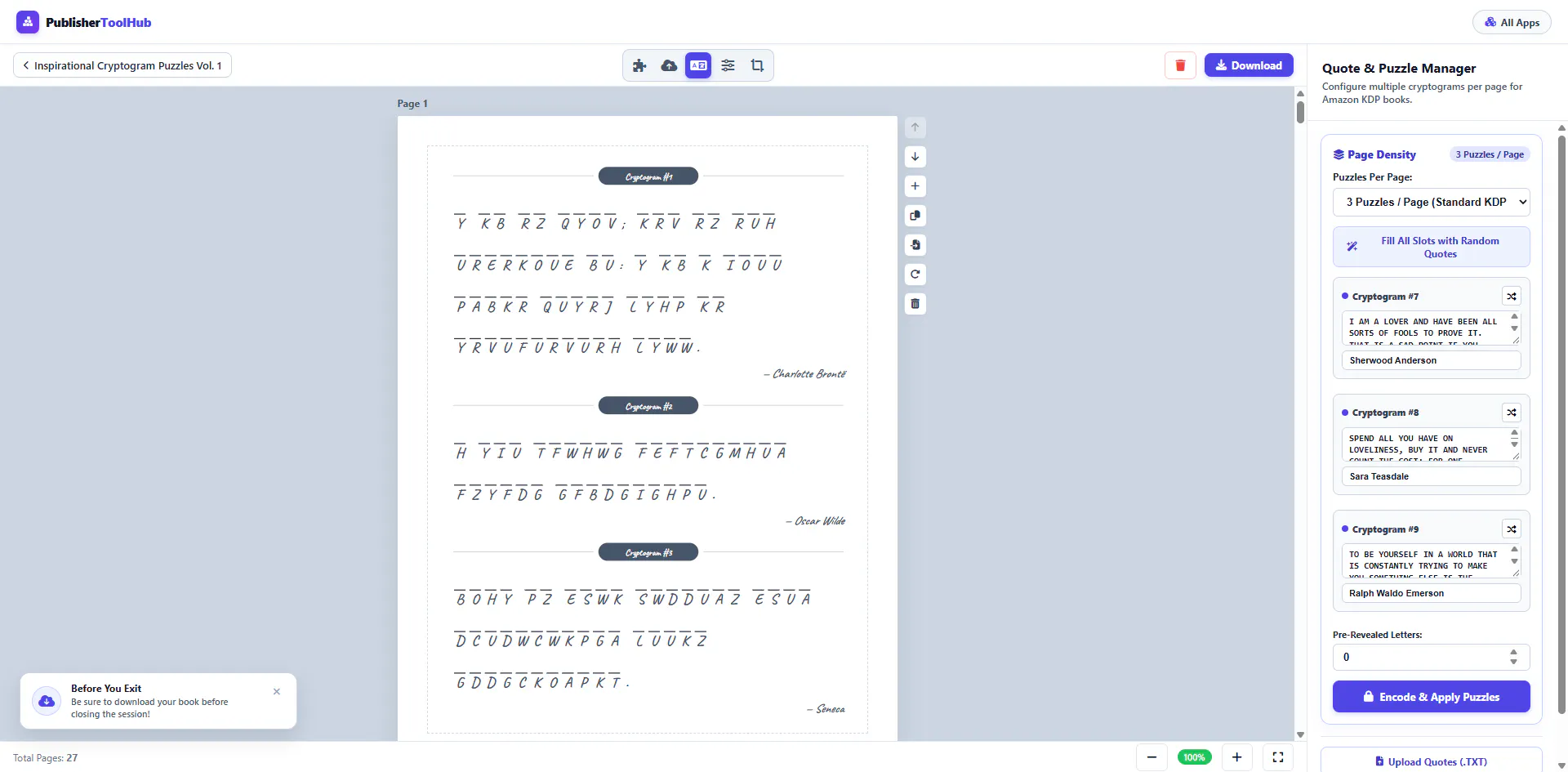This screenshot has width=1568, height=772.
Task: Click the Total Pages: 27 status text
Action: coord(46,758)
